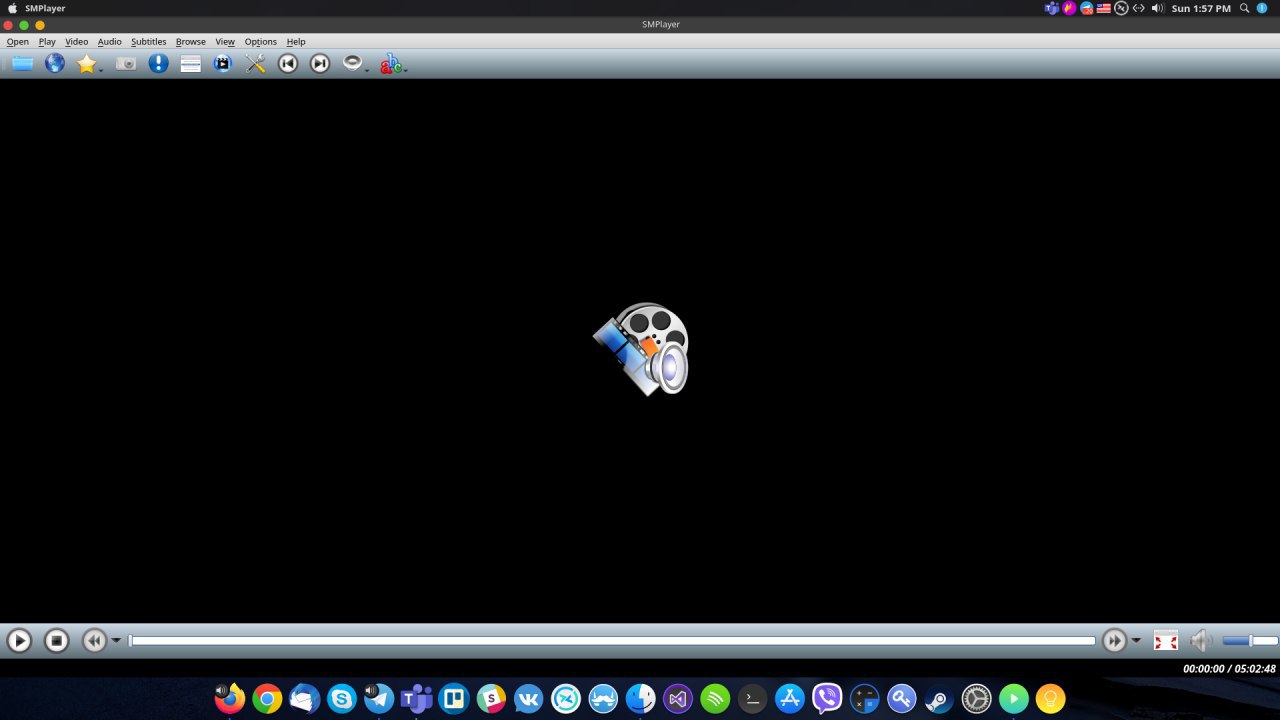1280x720 pixels.
Task: Click the system volume icon in menu bar
Action: point(1157,8)
